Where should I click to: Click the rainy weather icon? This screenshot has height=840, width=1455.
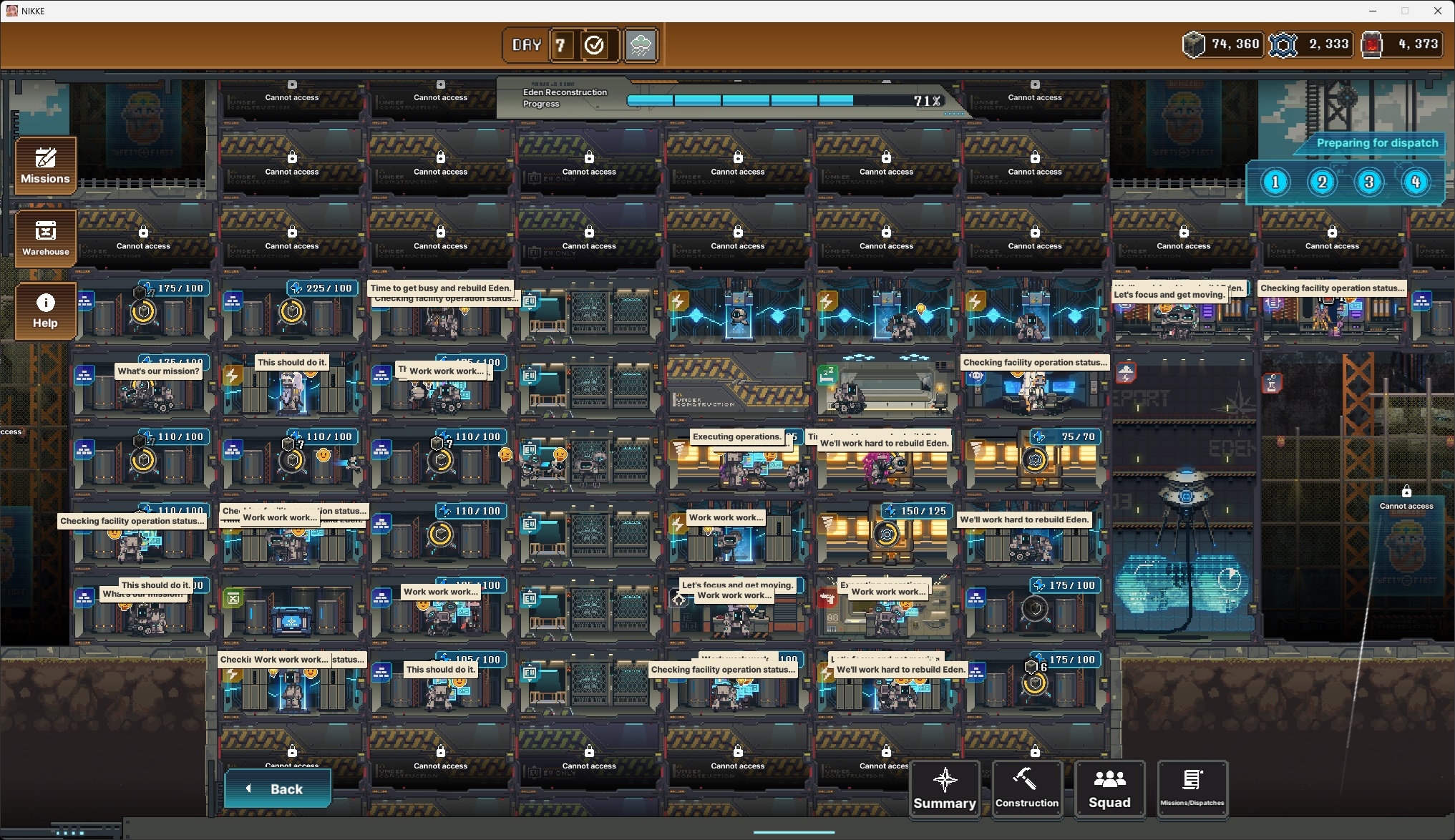(x=641, y=46)
